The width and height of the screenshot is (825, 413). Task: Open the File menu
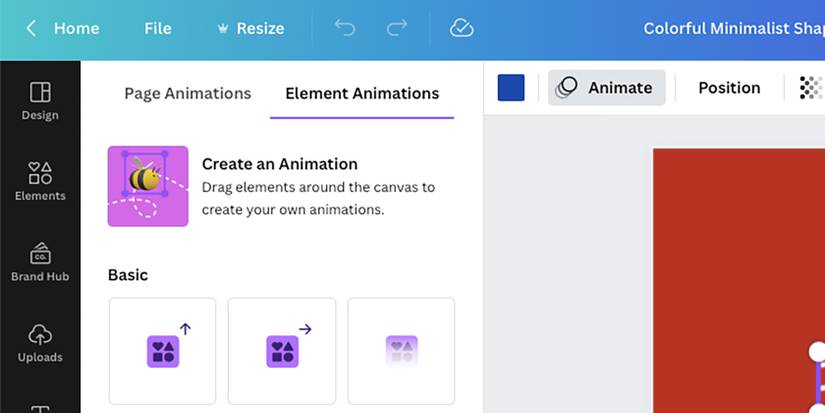pyautogui.click(x=158, y=28)
